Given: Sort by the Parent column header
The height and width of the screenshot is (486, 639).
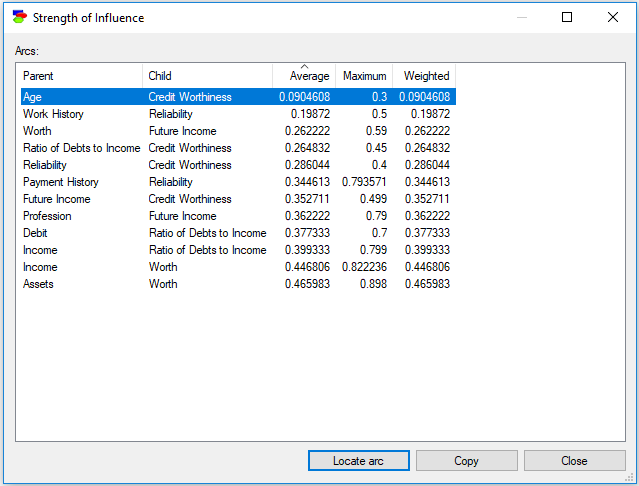Looking at the screenshot, I should pyautogui.click(x=82, y=76).
